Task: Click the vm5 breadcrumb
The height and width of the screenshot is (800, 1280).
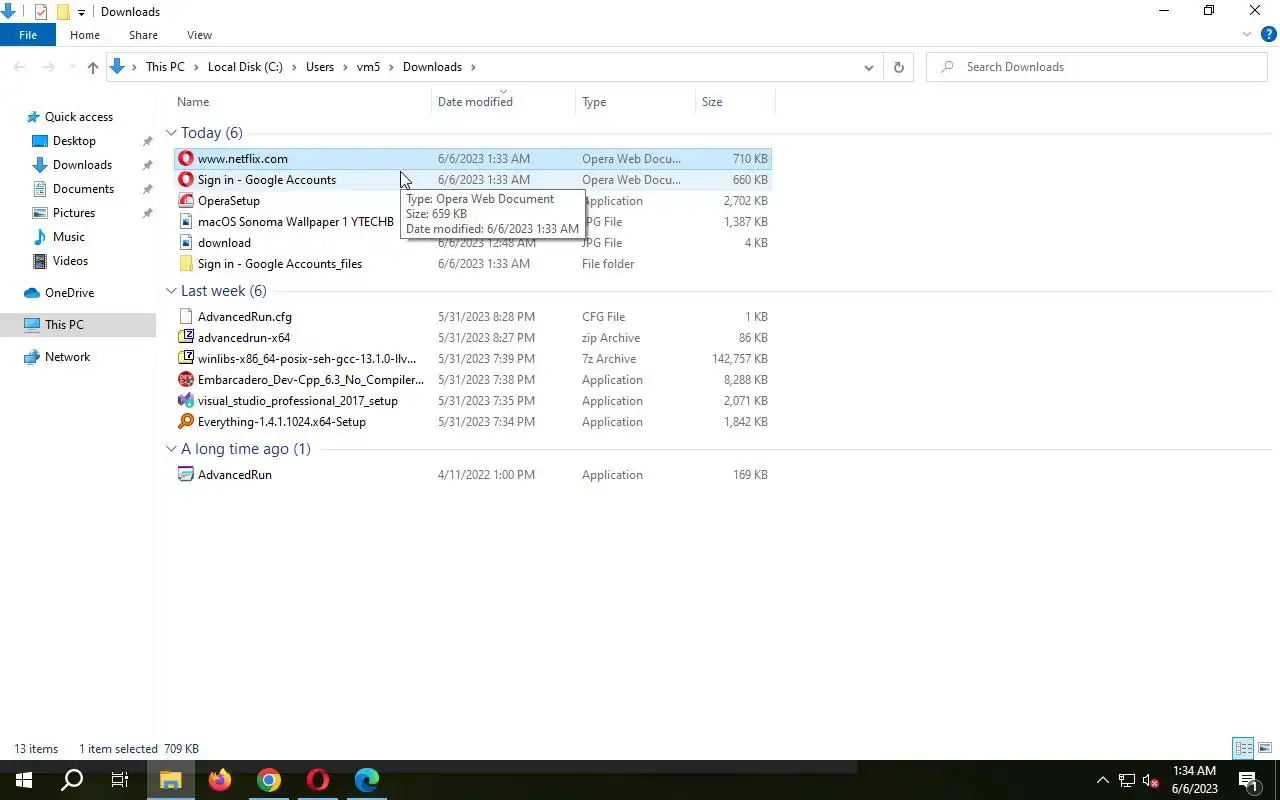Action: pos(368,67)
